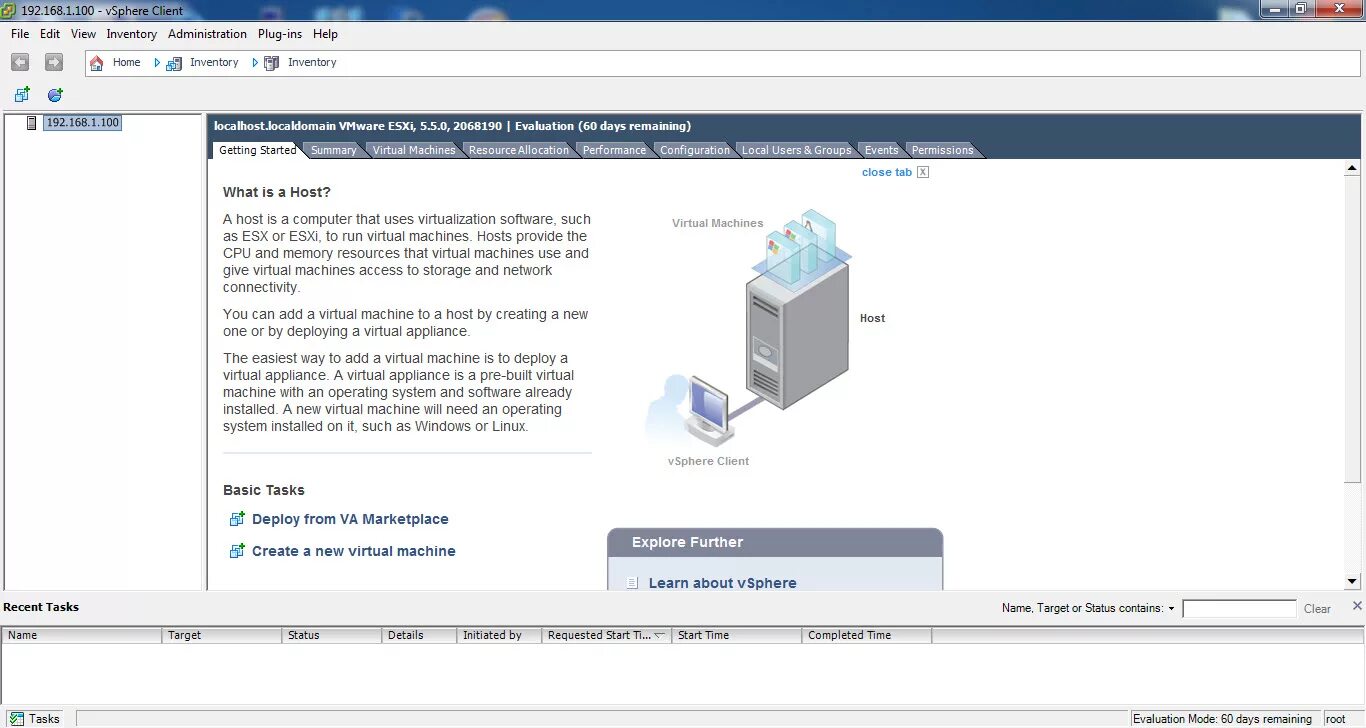The image size is (1366, 728).
Task: Expand dropdown arrow after Home in breadcrumb
Action: coord(157,62)
